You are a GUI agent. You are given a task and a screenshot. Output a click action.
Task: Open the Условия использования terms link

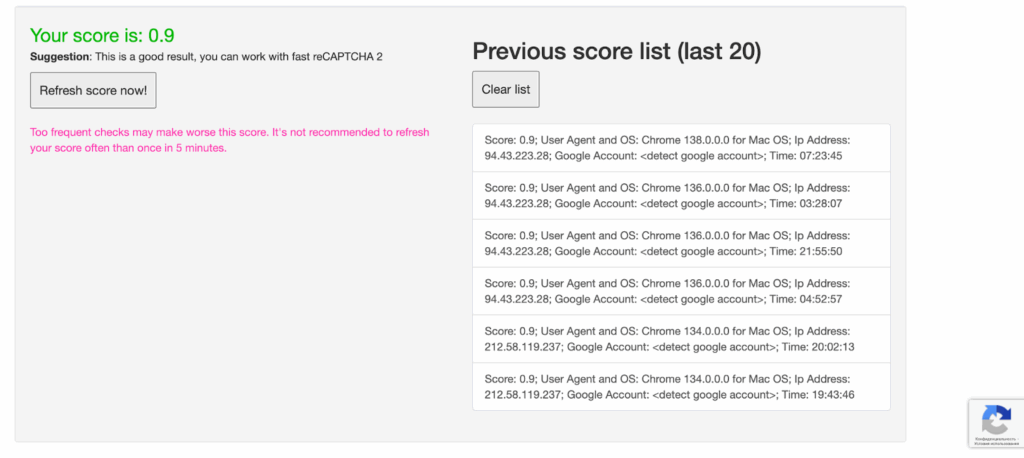pyautogui.click(x=996, y=443)
